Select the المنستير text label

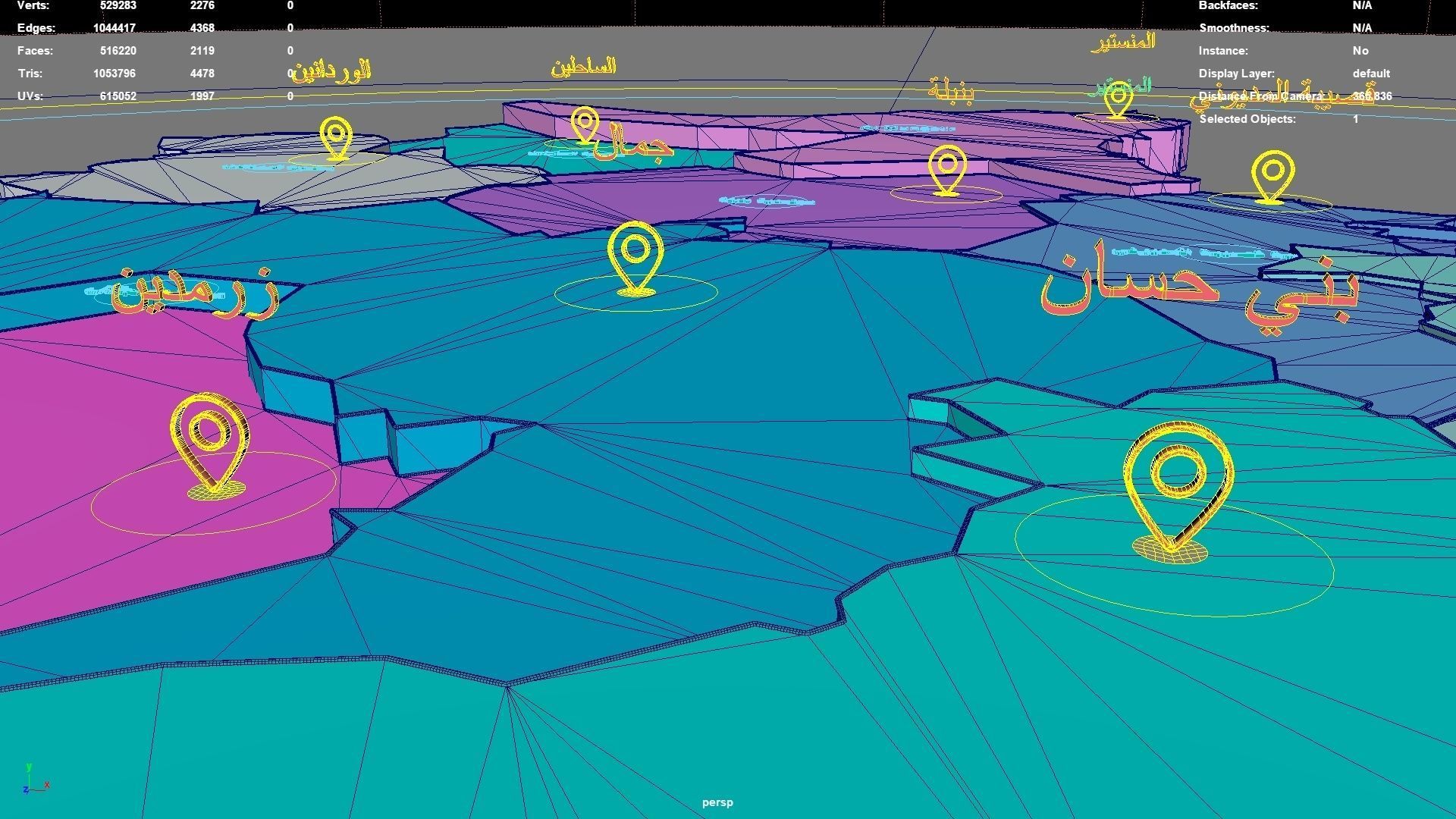pos(1123,42)
